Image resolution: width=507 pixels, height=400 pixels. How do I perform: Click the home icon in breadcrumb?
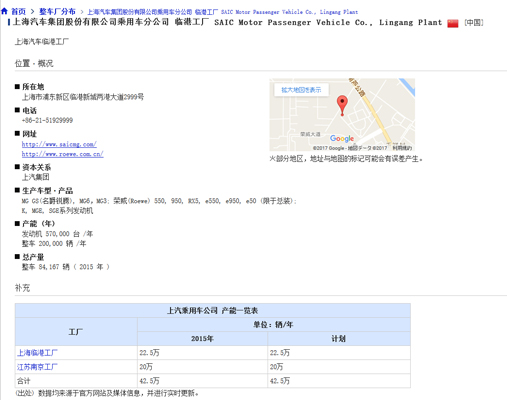pos(4,11)
